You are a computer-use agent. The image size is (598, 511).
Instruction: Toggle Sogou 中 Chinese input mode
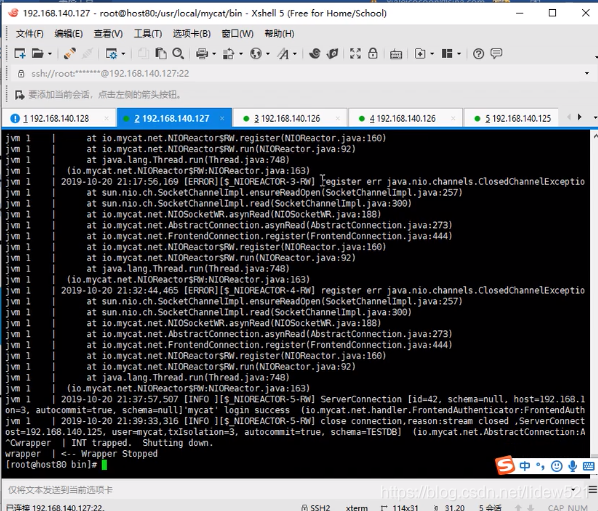pyautogui.click(x=525, y=466)
